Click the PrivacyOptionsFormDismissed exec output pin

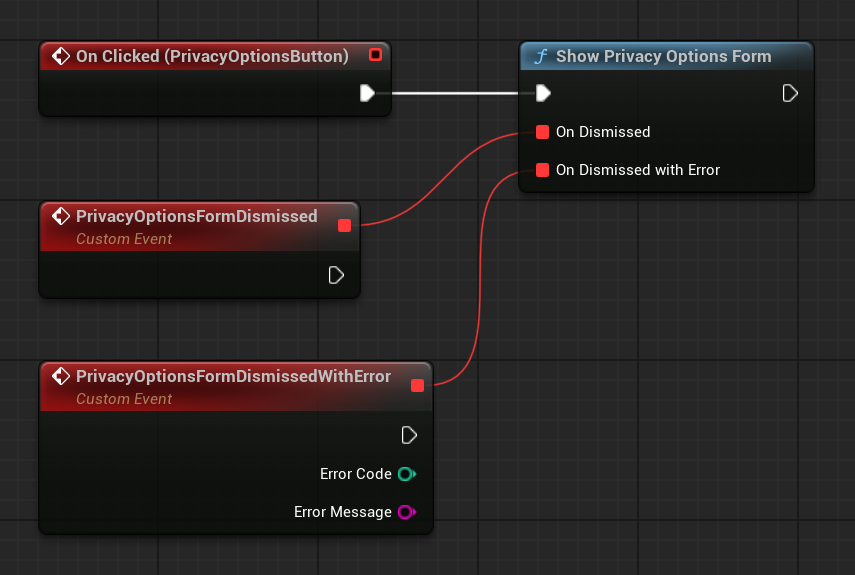337,275
